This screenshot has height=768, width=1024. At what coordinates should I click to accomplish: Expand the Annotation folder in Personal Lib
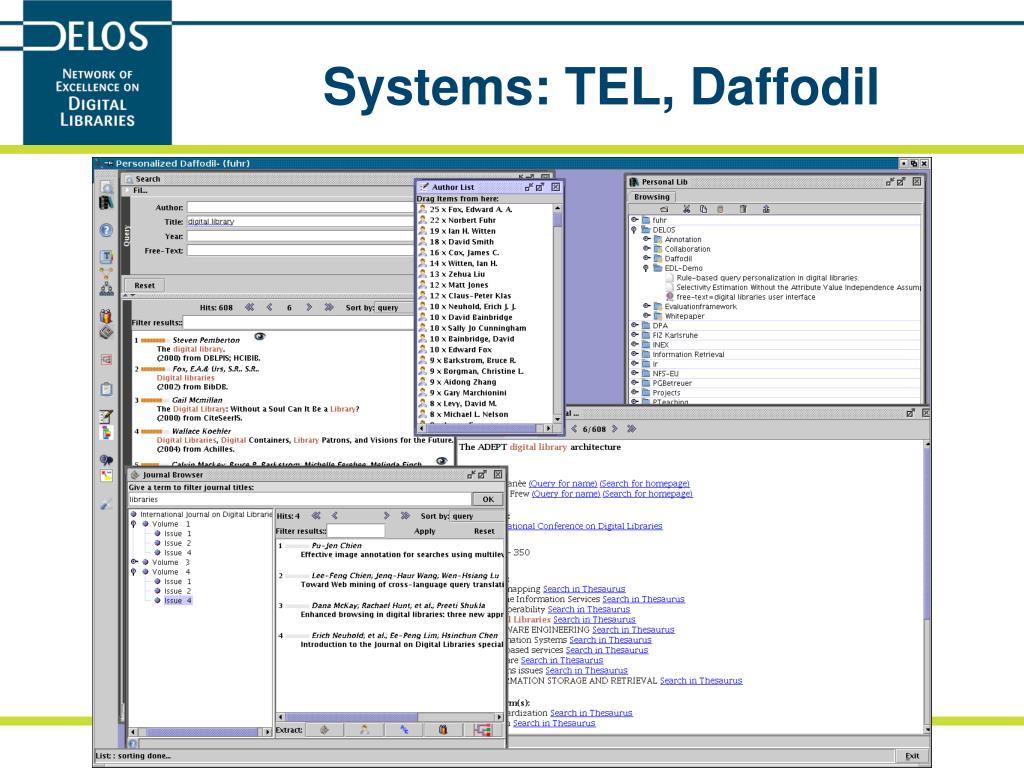coord(647,240)
